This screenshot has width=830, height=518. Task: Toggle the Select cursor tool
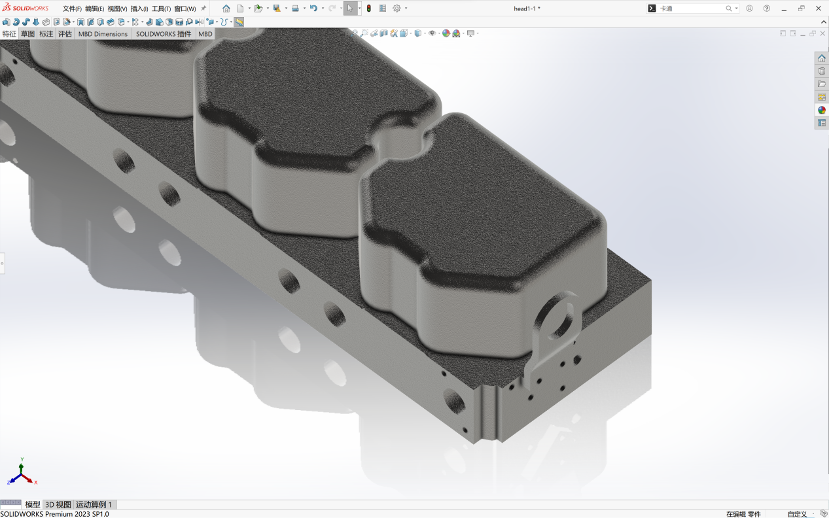tap(349, 8)
